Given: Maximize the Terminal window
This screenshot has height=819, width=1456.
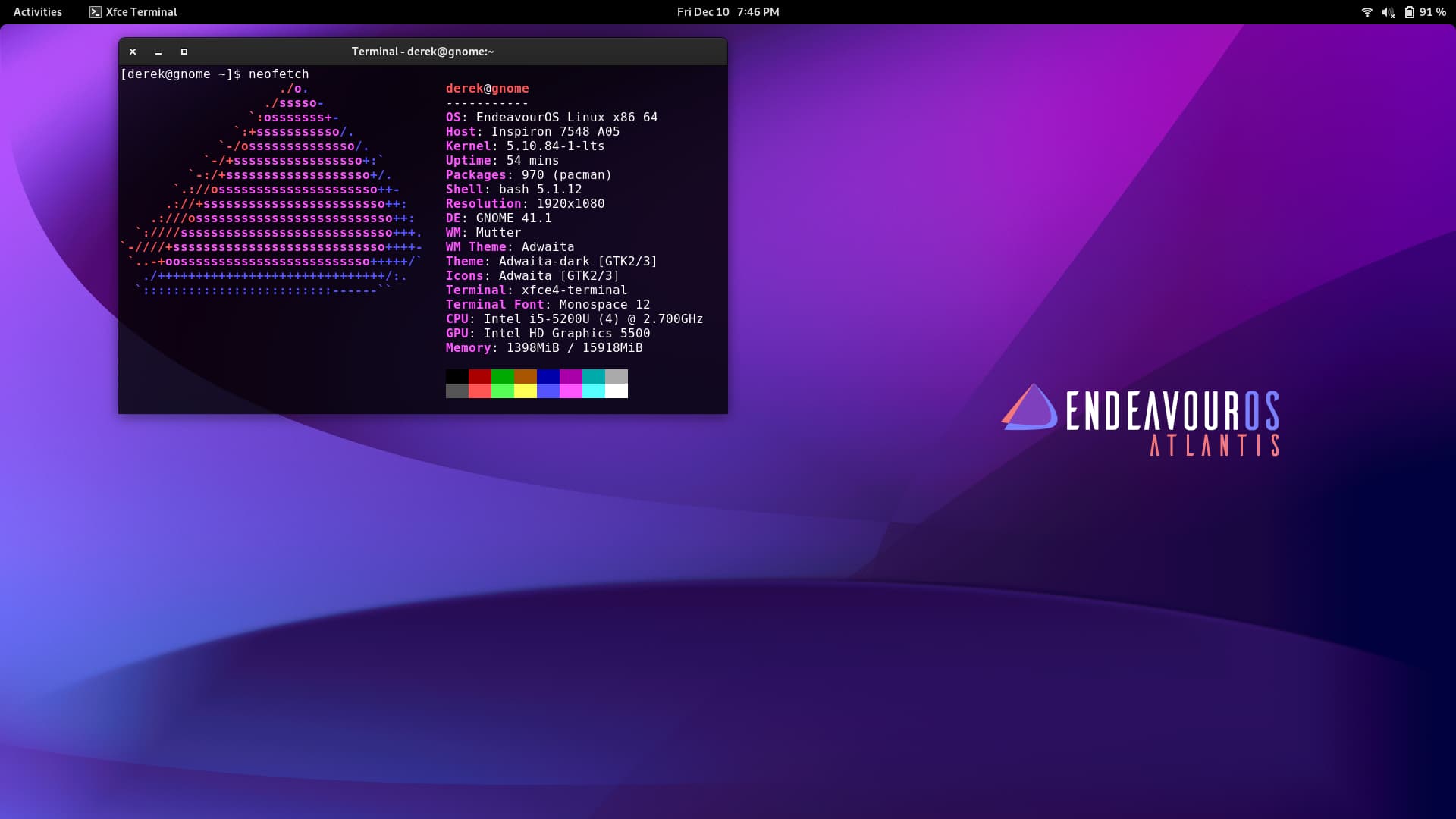Looking at the screenshot, I should (x=184, y=52).
